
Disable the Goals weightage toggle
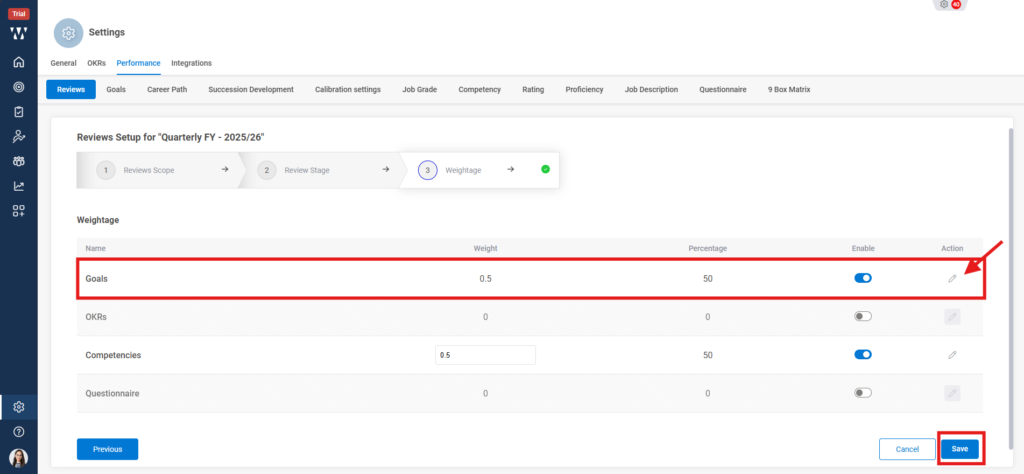(x=862, y=278)
